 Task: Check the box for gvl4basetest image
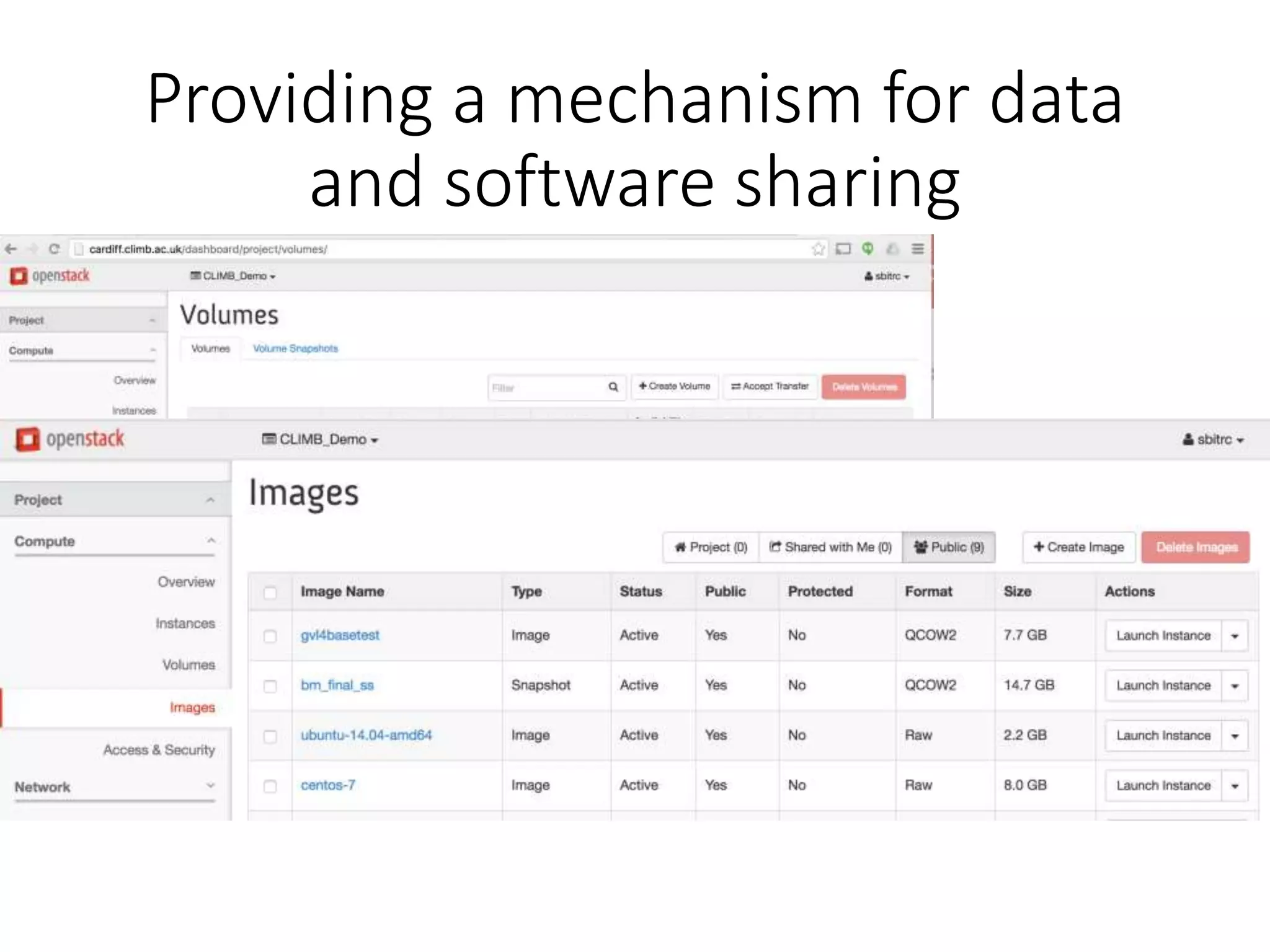click(270, 637)
